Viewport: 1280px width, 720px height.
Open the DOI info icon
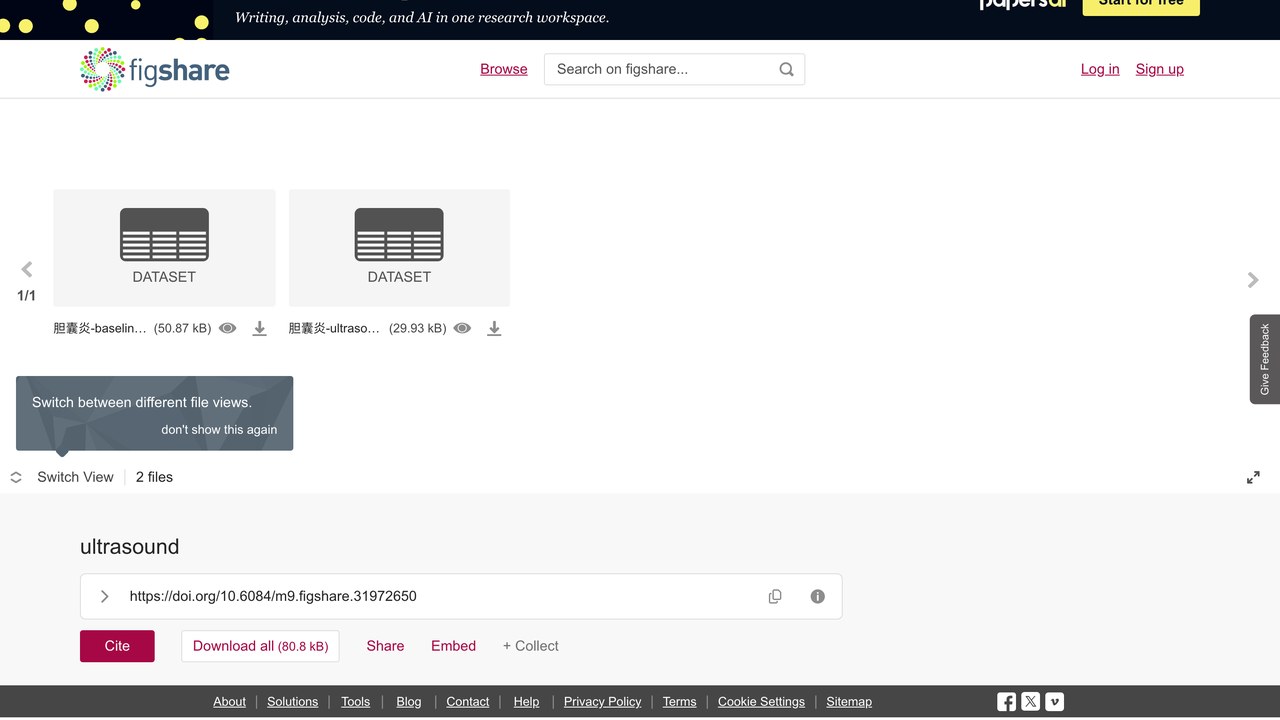click(x=818, y=596)
